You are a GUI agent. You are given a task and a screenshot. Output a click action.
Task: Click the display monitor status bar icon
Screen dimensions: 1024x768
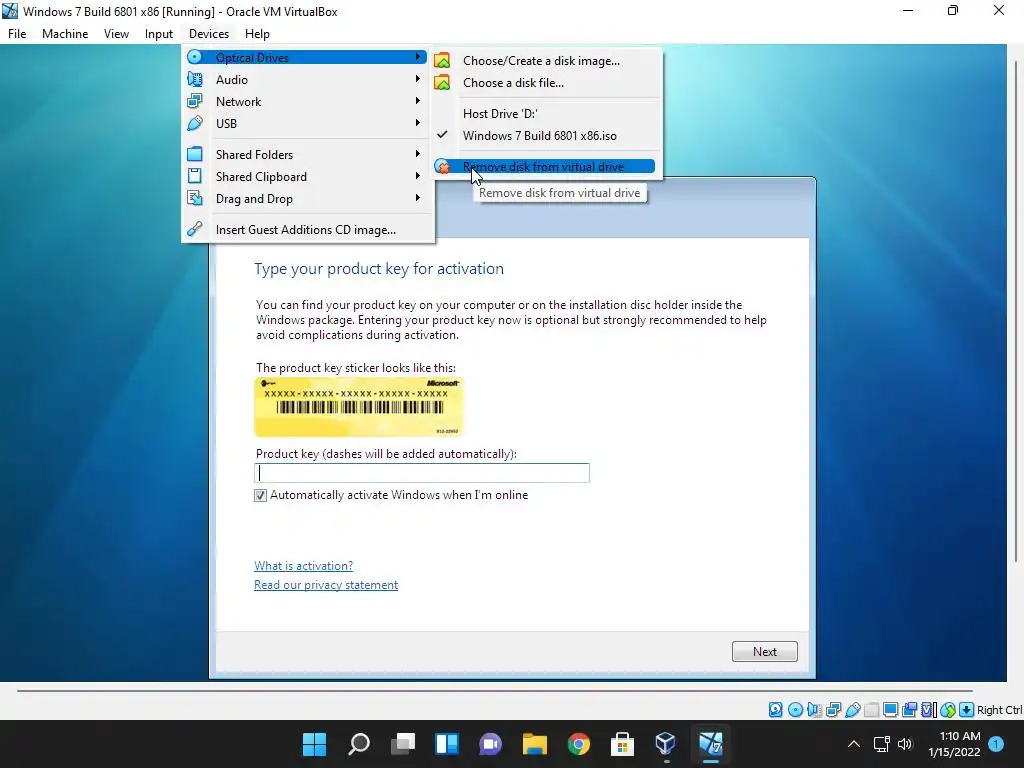tap(890, 709)
